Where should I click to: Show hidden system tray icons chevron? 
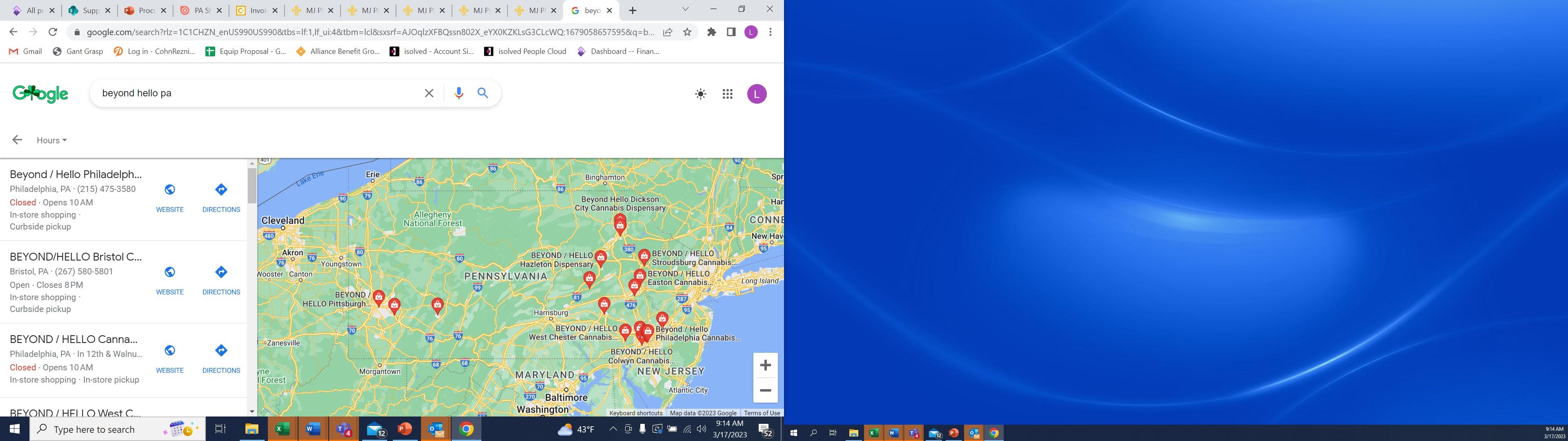coord(613,430)
